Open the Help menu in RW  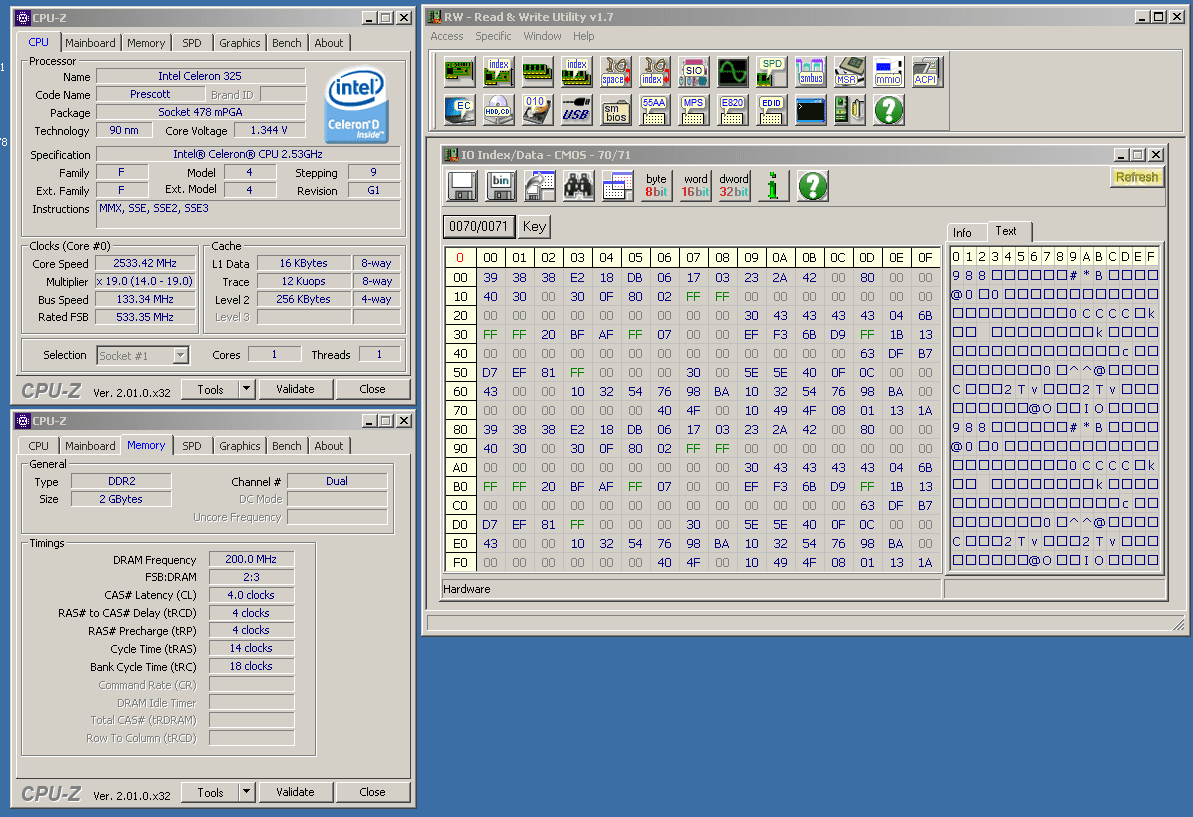tap(584, 36)
